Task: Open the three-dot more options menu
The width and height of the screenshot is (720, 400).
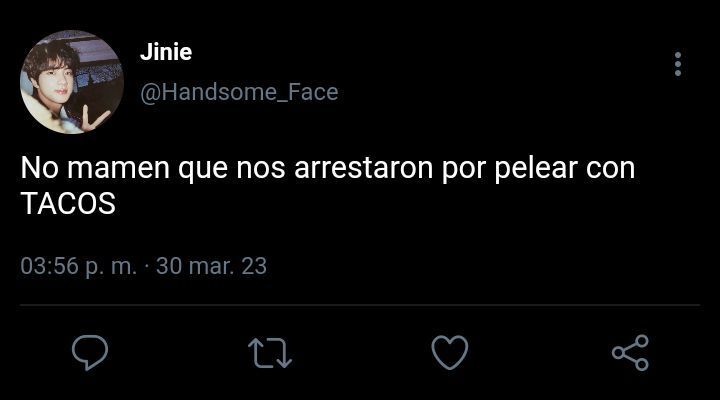Action: (678, 64)
